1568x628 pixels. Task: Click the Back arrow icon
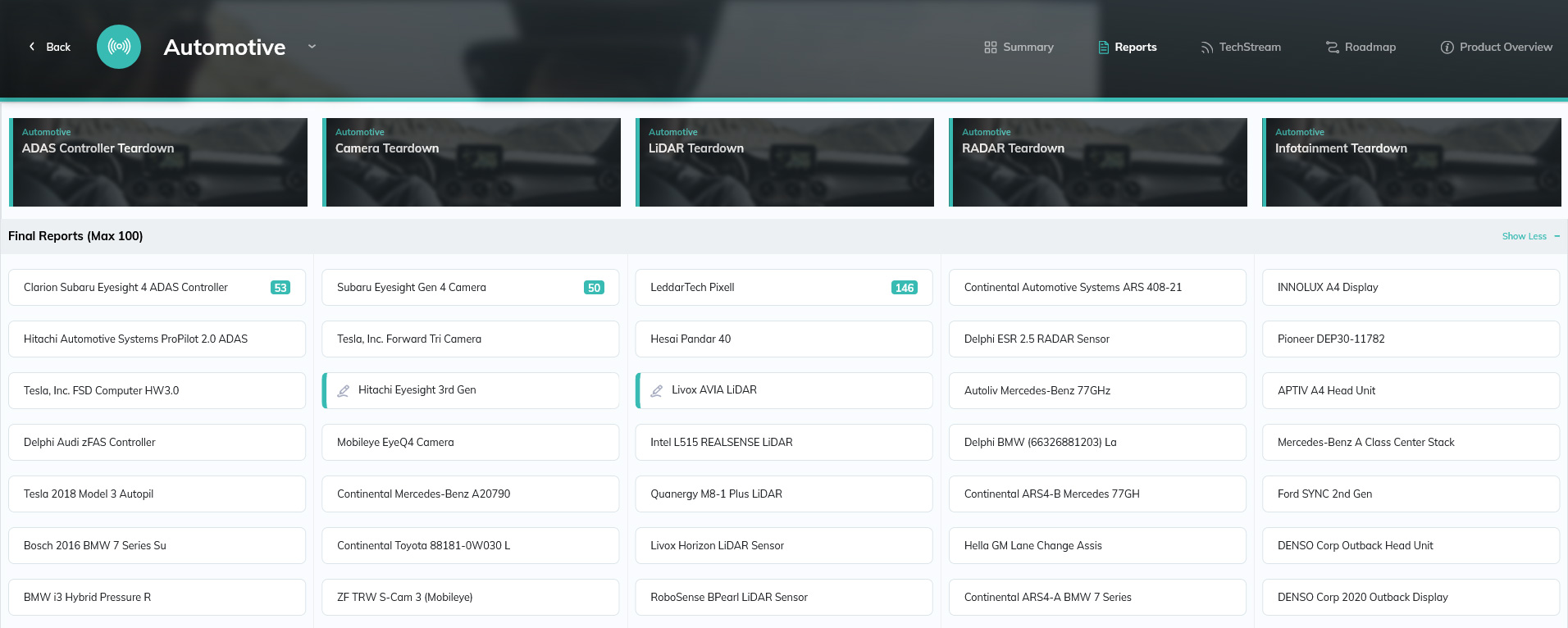pyautogui.click(x=32, y=47)
